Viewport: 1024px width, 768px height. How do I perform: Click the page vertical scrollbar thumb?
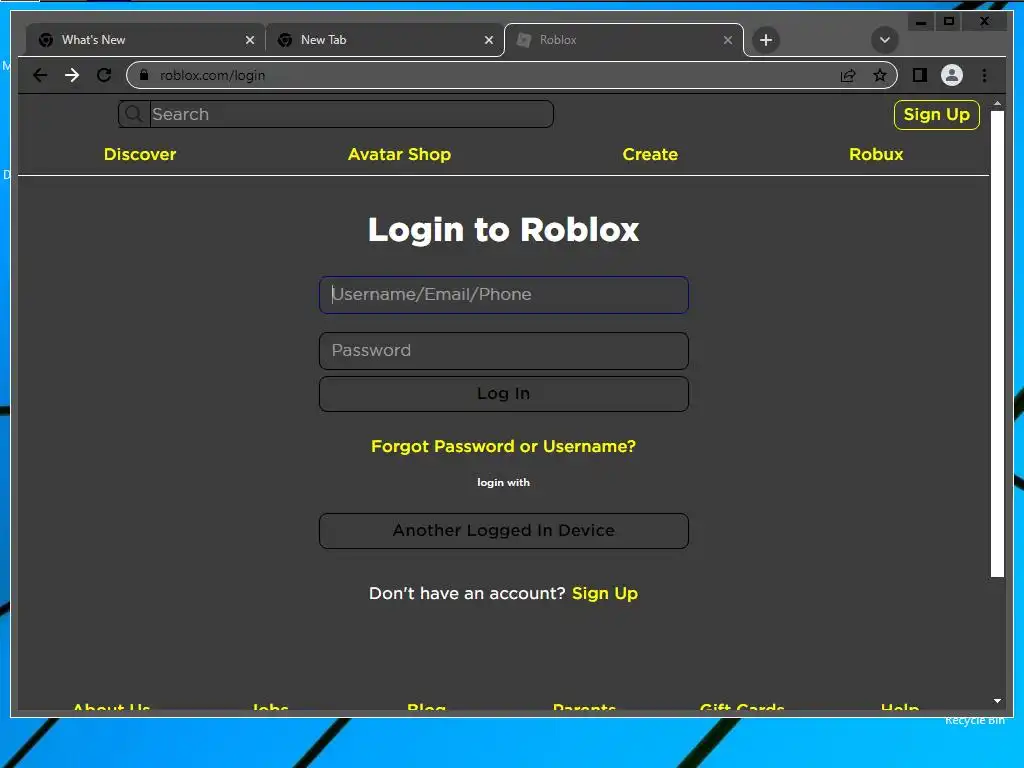pos(997,344)
